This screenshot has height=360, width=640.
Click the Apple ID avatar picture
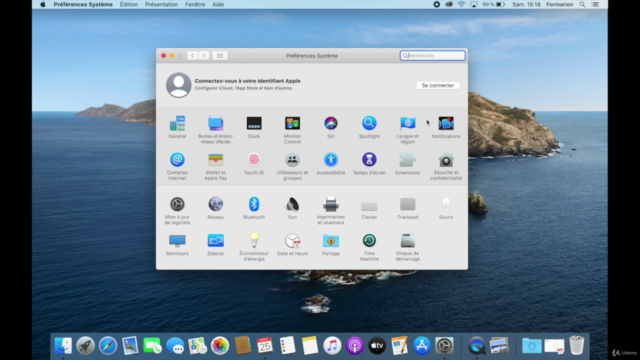coord(178,85)
